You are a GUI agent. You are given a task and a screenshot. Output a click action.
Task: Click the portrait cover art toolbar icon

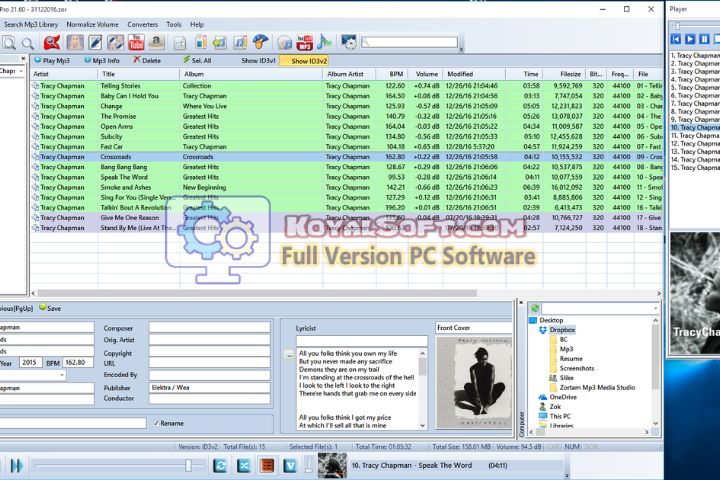pos(75,42)
